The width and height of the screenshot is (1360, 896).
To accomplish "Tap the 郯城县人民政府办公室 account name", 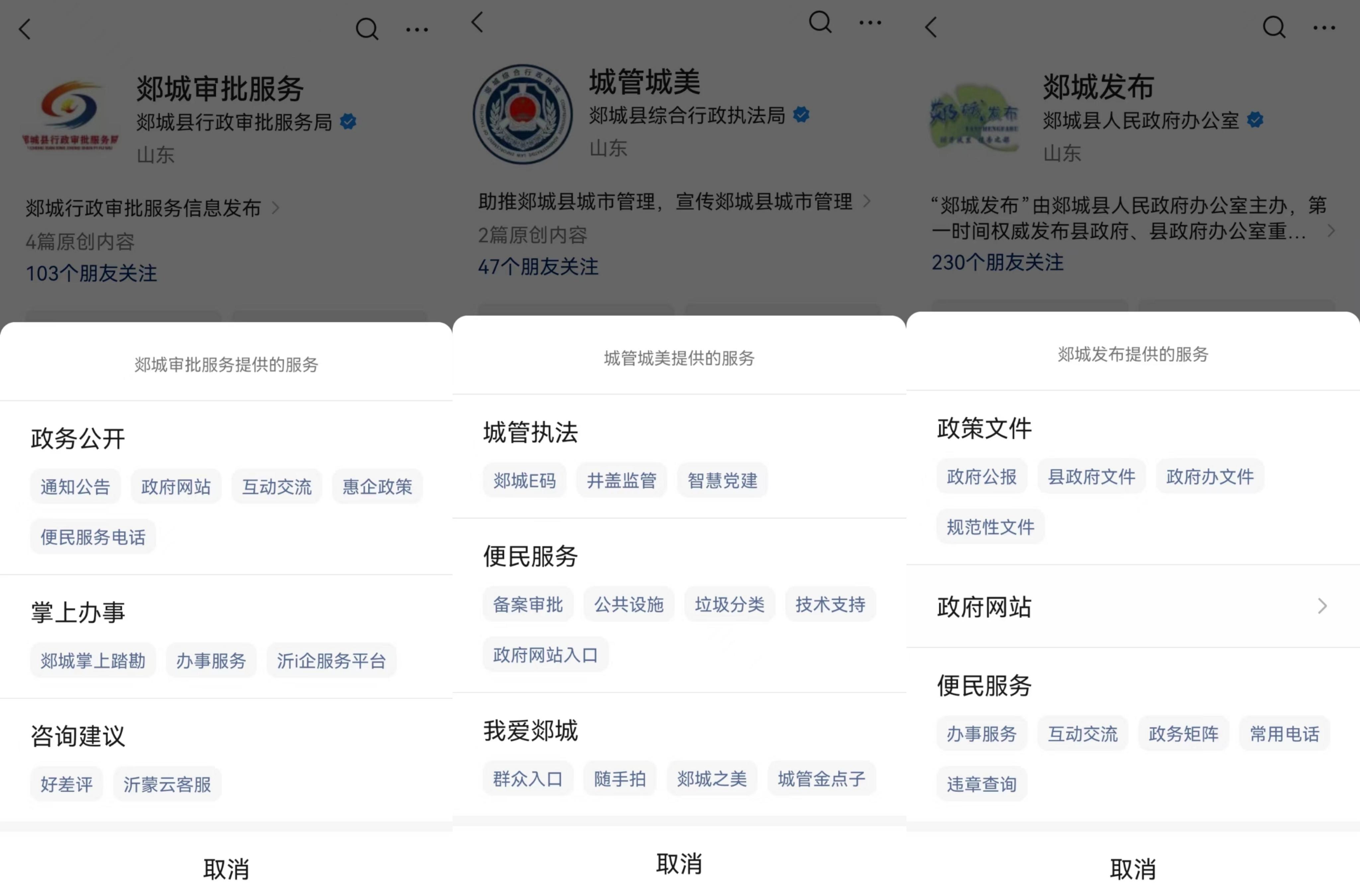I will (1141, 120).
